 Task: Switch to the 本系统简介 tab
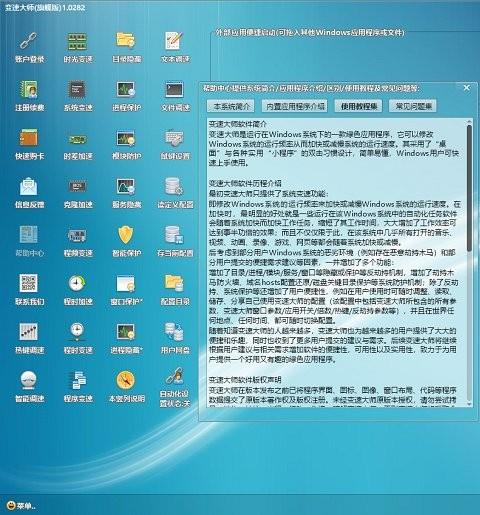tap(231, 106)
